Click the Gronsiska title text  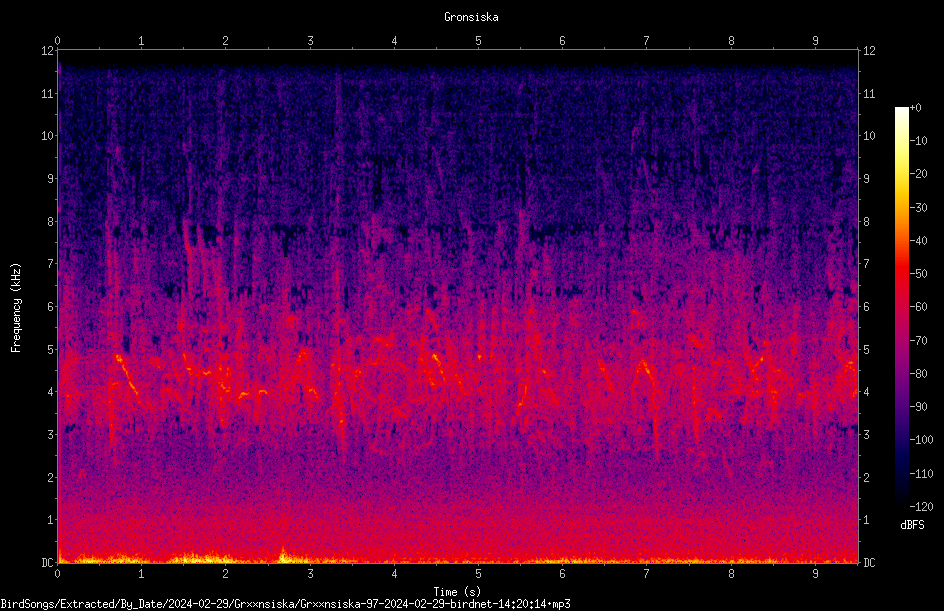(x=471, y=17)
